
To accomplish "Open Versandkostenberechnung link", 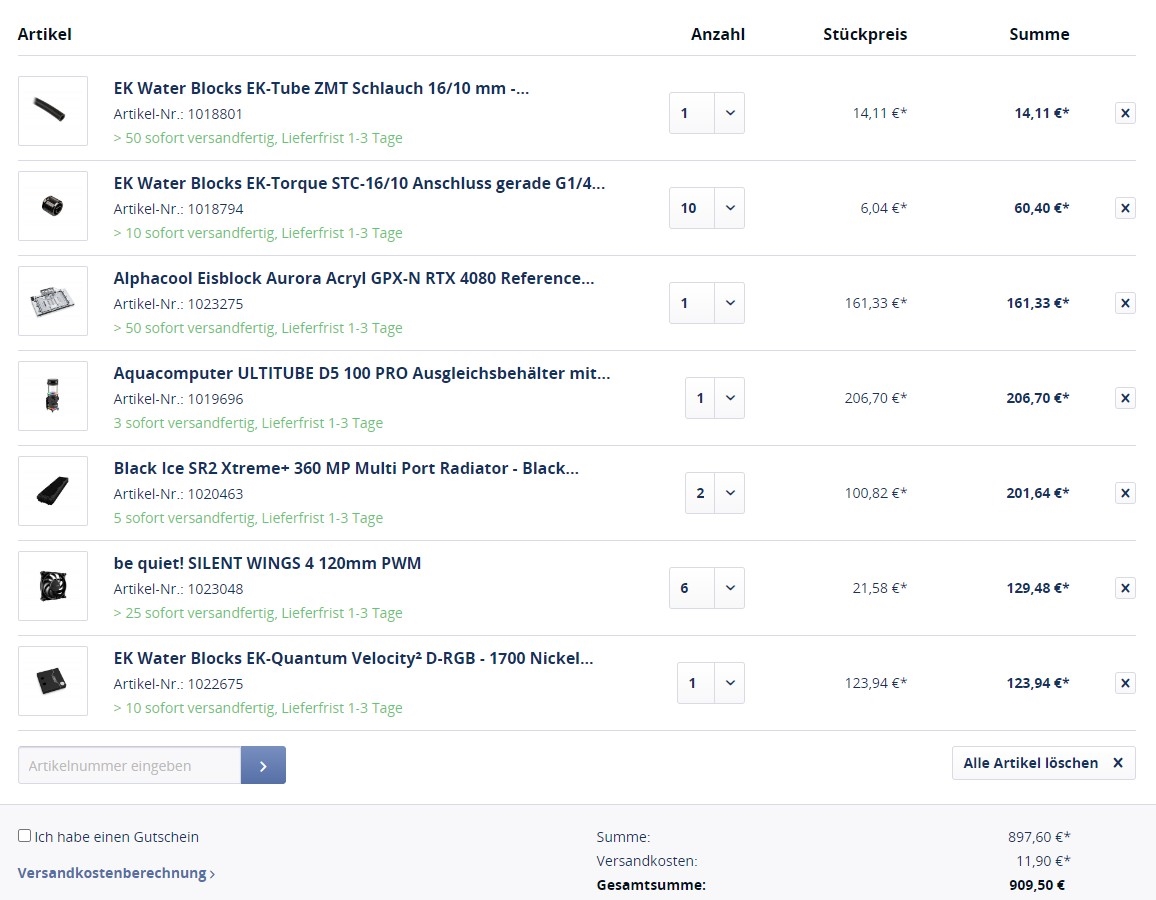I will coord(116,873).
